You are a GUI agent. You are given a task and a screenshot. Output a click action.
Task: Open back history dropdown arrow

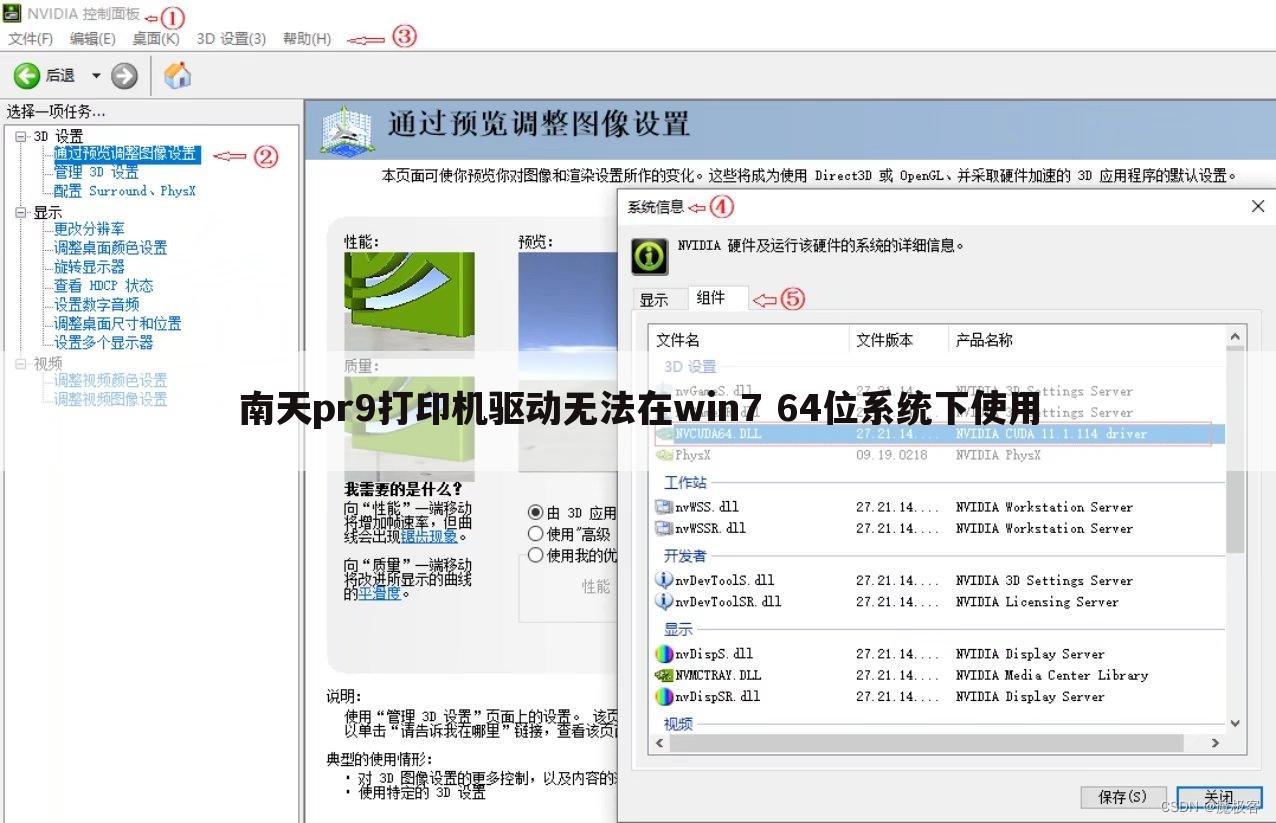96,75
